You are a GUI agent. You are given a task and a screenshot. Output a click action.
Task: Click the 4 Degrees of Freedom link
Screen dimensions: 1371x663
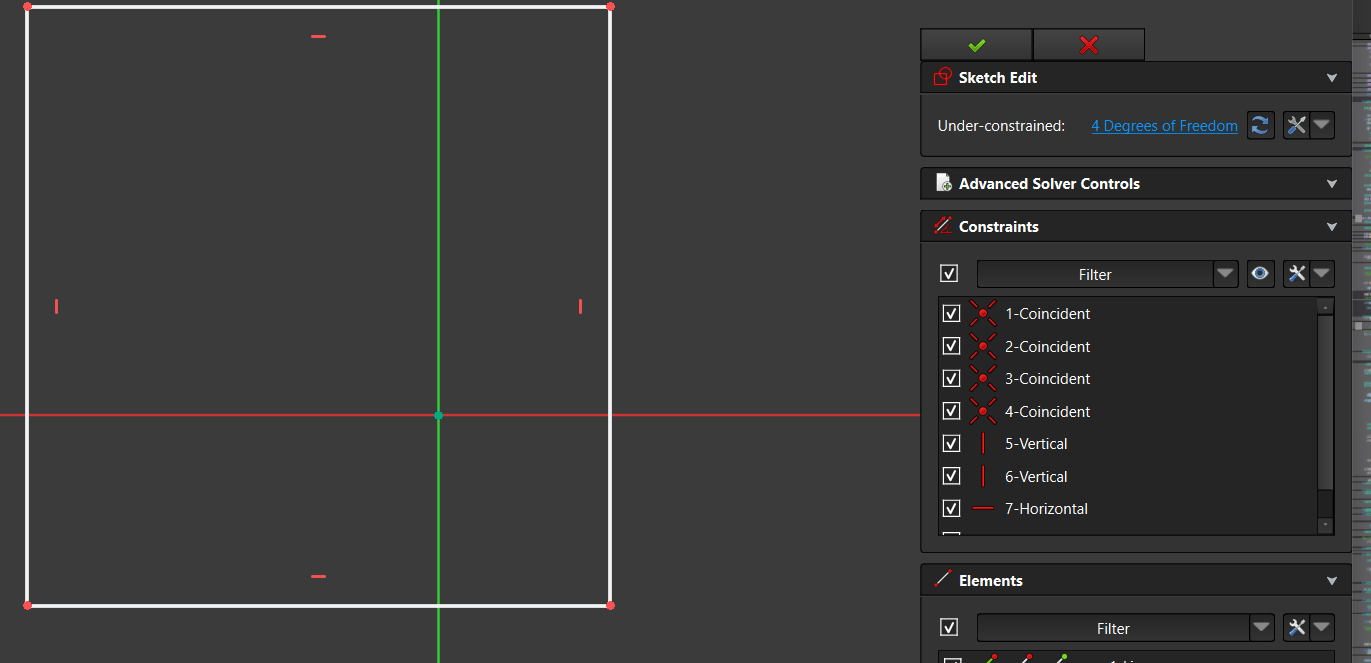(x=1164, y=126)
